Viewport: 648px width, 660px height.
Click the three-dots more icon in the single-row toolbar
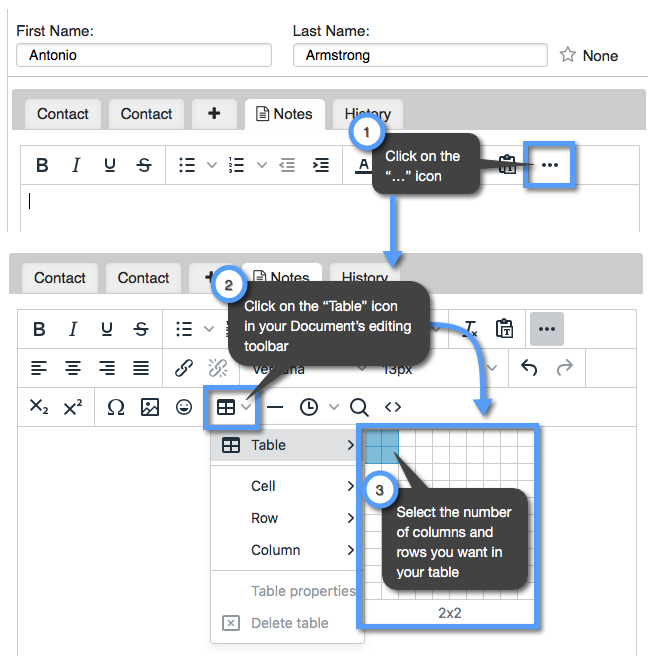point(550,165)
